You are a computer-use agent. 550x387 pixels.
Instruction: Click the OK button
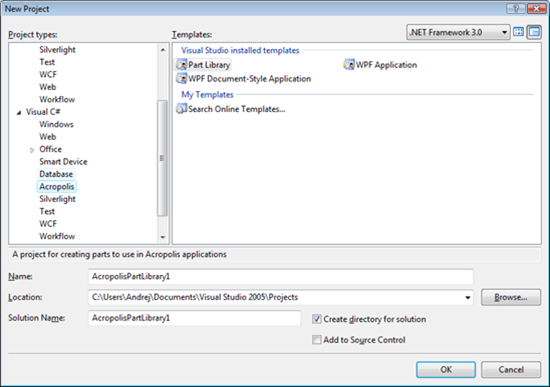[446, 369]
